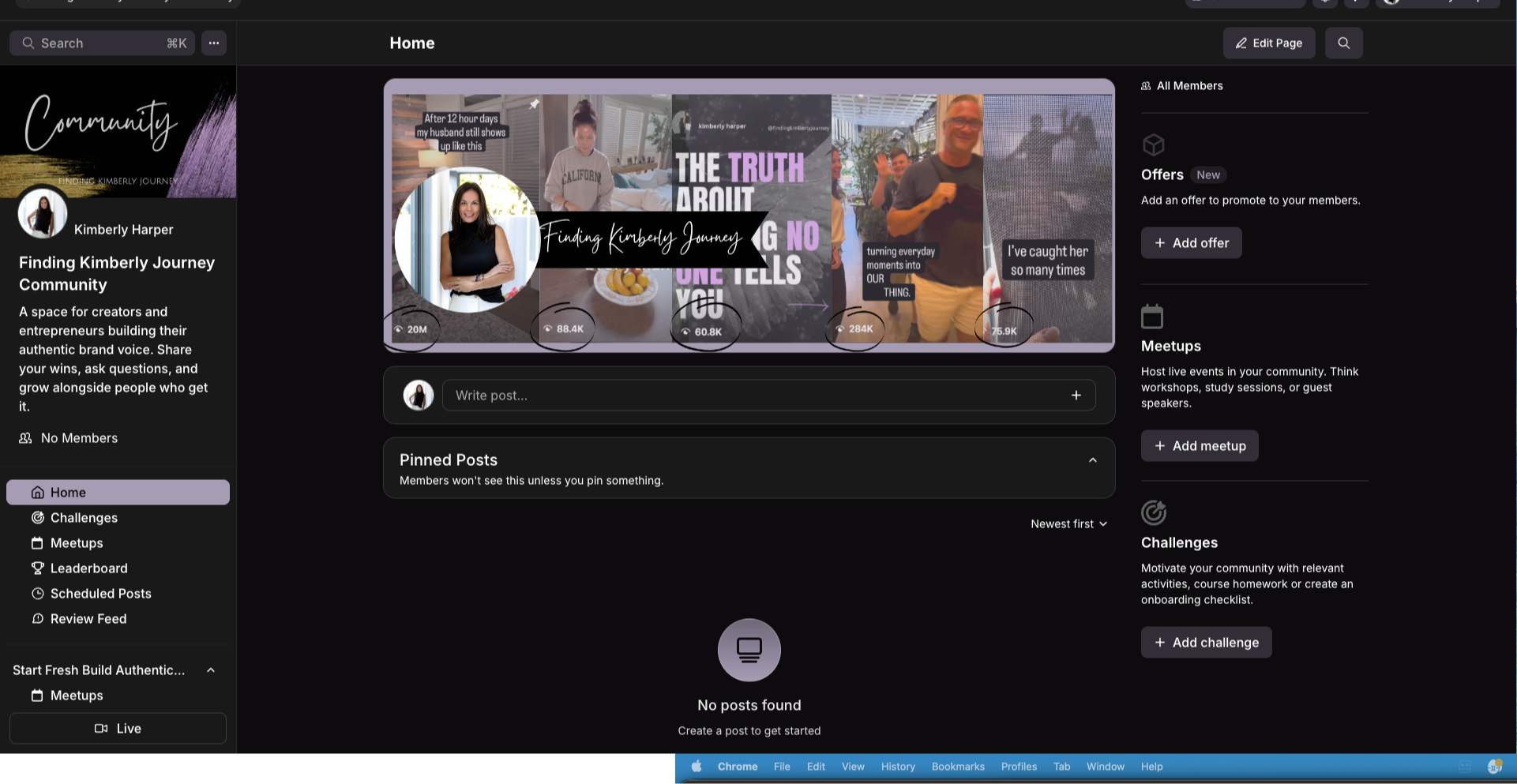This screenshot has width=1517, height=784.
Task: Click the Home page heading
Action: click(412, 43)
